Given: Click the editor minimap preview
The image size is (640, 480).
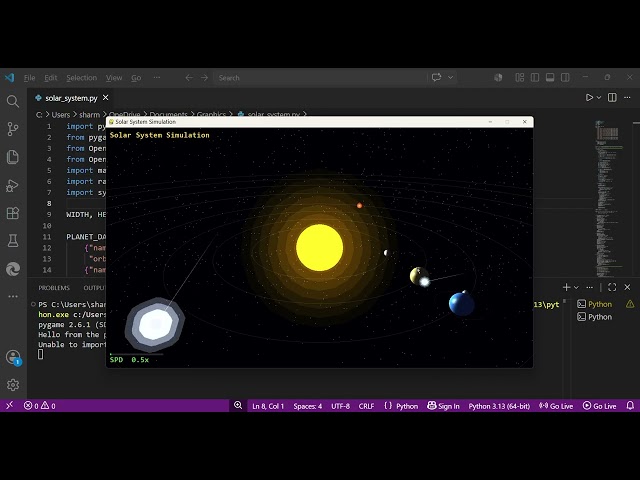Looking at the screenshot, I should 608,198.
